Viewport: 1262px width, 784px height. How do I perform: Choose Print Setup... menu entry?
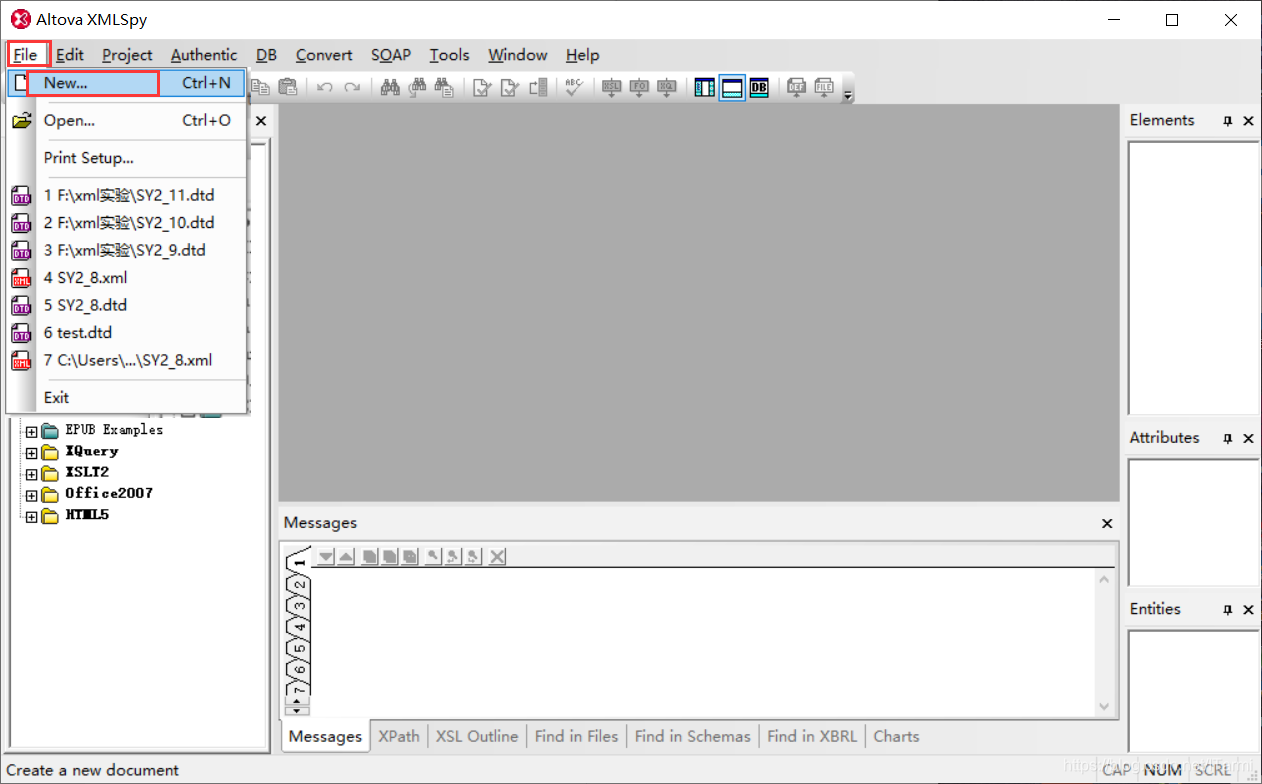126,158
